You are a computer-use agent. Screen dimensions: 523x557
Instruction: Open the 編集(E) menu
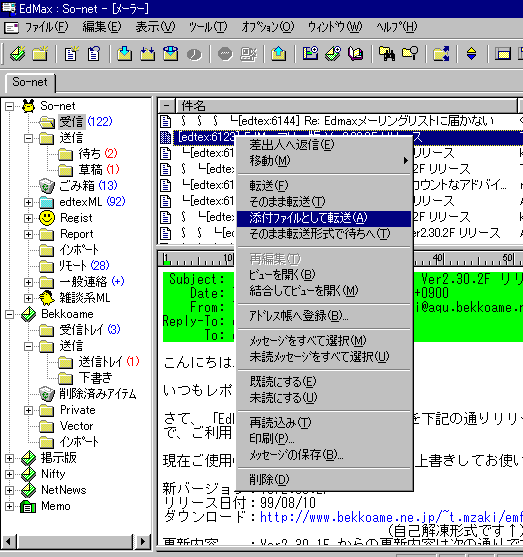pos(102,27)
